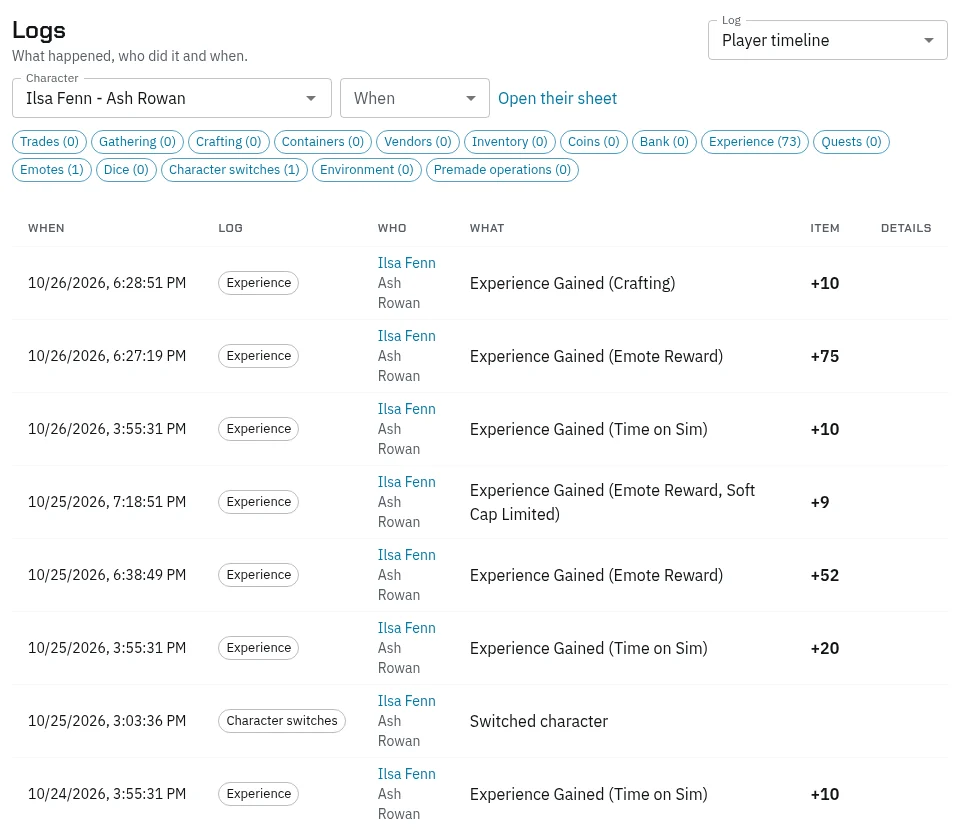Screen dimensions: 960x830
Task: Expand the Character selector Ilsa Fenn - Ash Rowan
Action: (171, 98)
